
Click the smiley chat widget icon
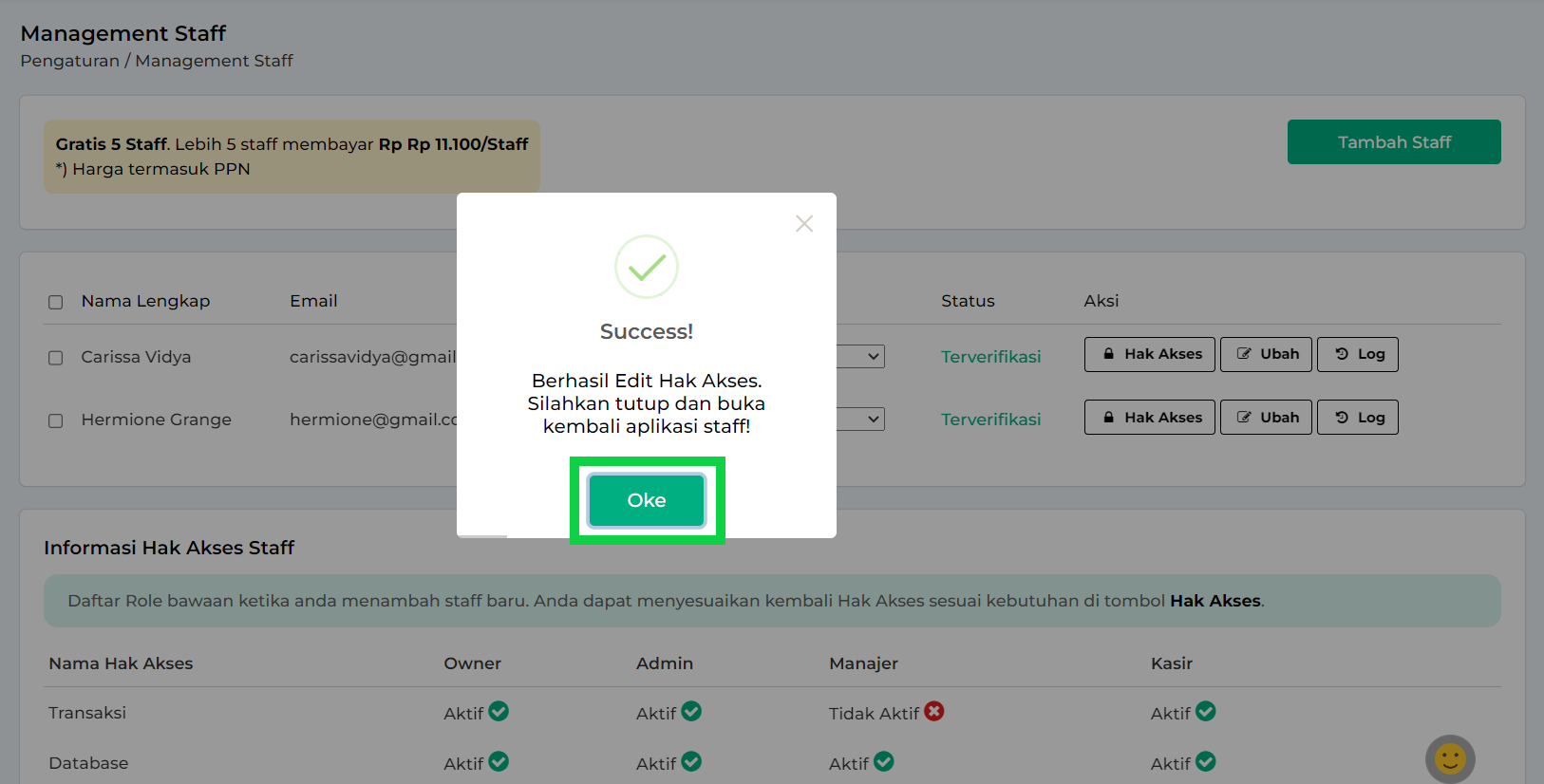(x=1450, y=758)
